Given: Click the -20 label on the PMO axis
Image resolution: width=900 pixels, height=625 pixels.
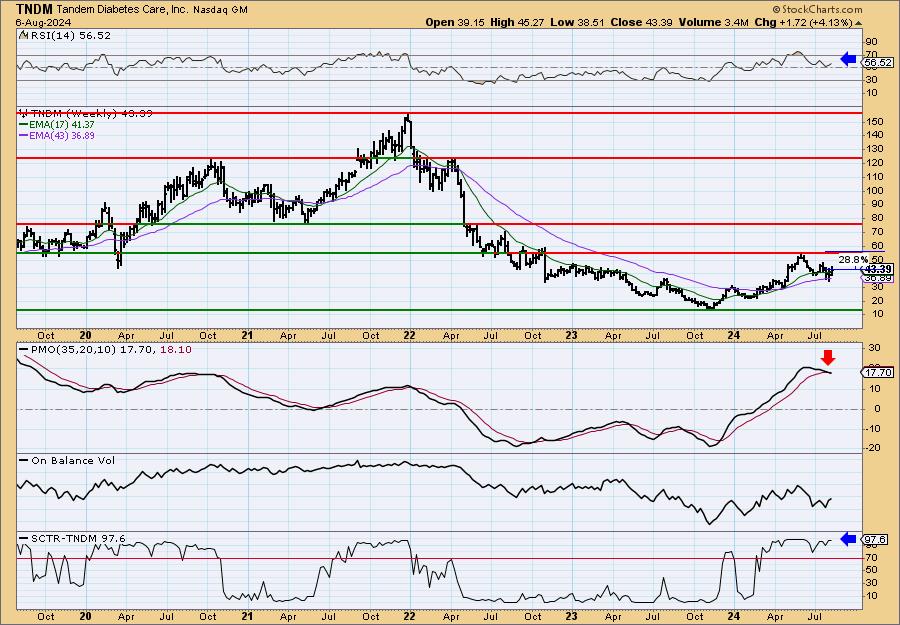Looking at the screenshot, I should pos(872,448).
